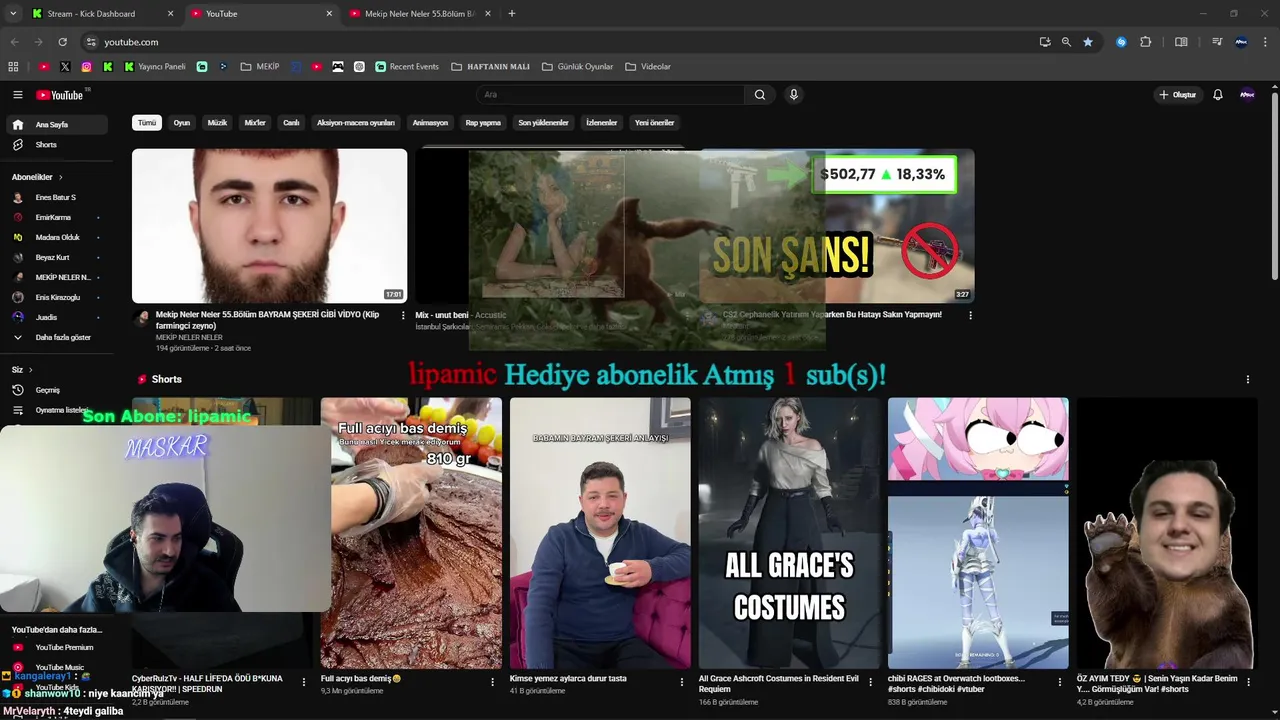The width and height of the screenshot is (1280, 720).
Task: Select the Yeni öneriler filter chip
Action: click(655, 123)
